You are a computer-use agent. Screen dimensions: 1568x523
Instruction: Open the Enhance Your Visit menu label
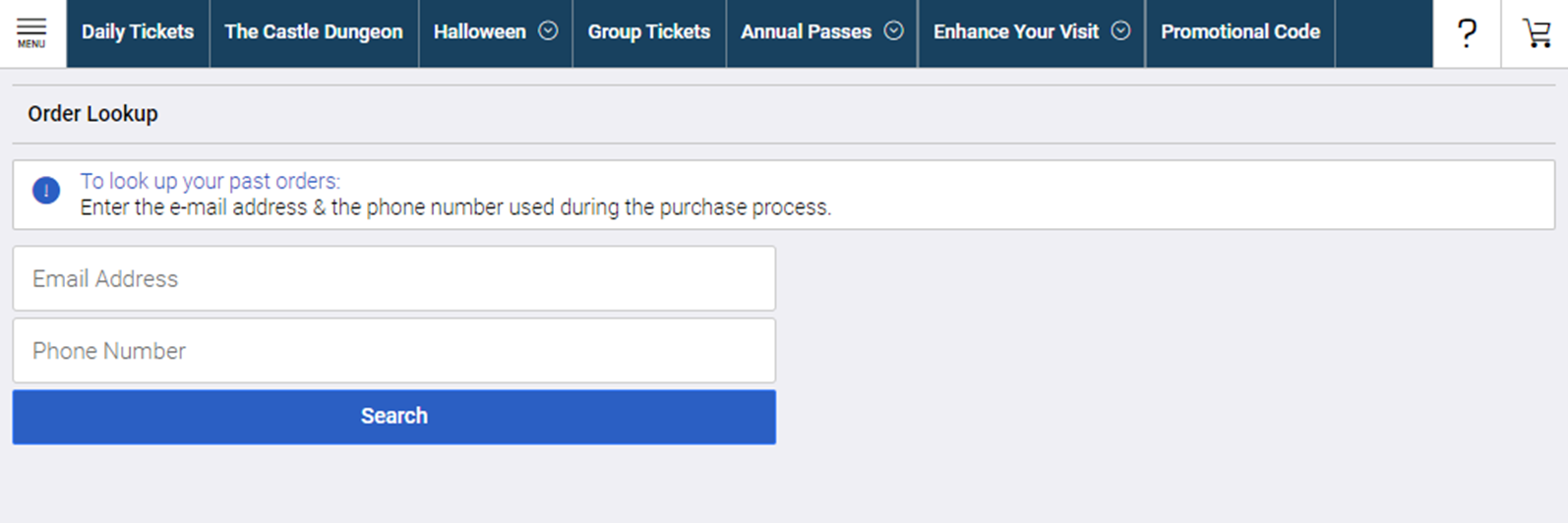[1016, 32]
